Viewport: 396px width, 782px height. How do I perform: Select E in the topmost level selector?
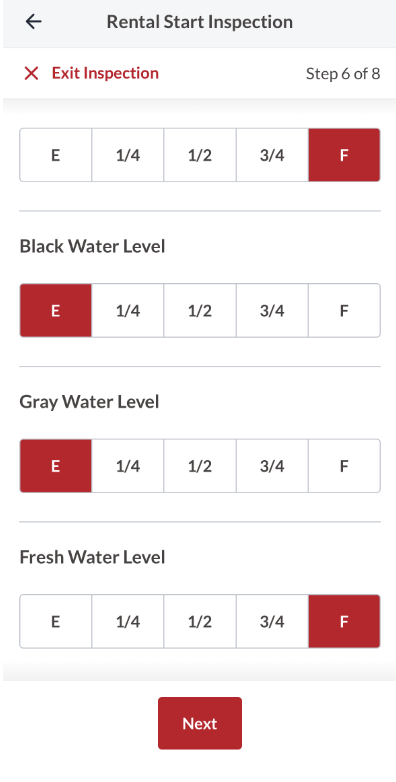pyautogui.click(x=55, y=155)
